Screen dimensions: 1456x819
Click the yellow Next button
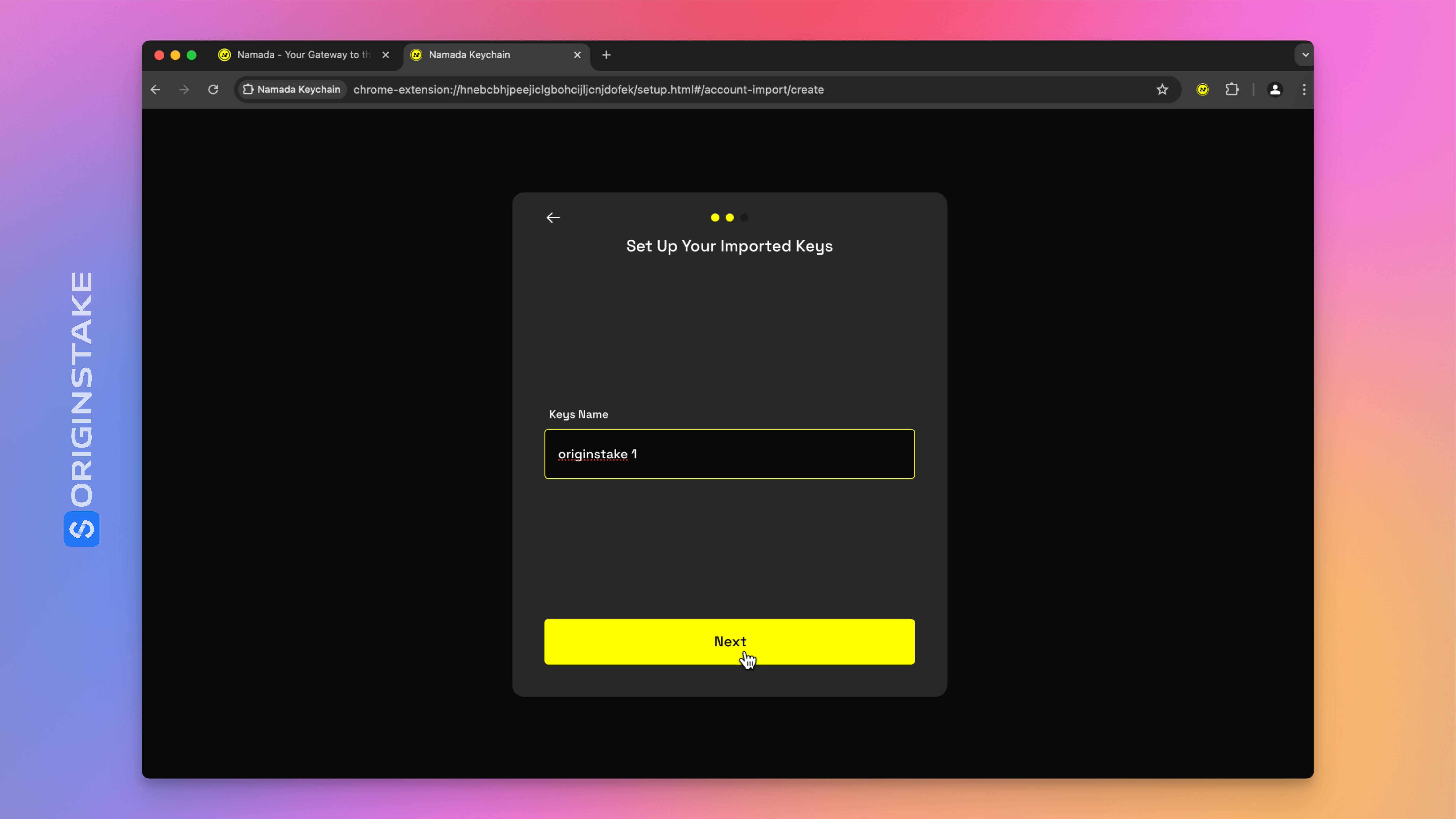(x=729, y=642)
